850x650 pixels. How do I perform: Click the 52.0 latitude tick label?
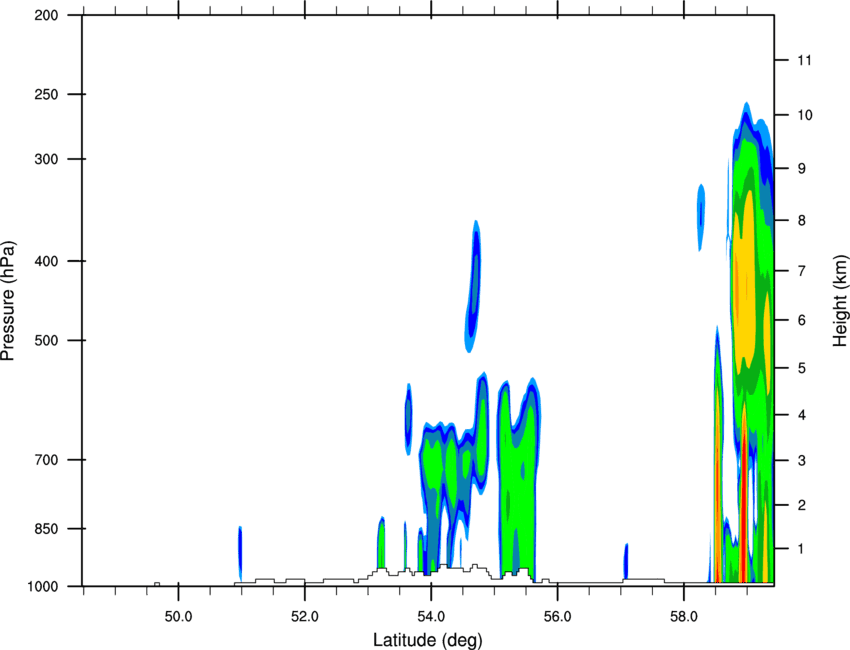coord(305,617)
